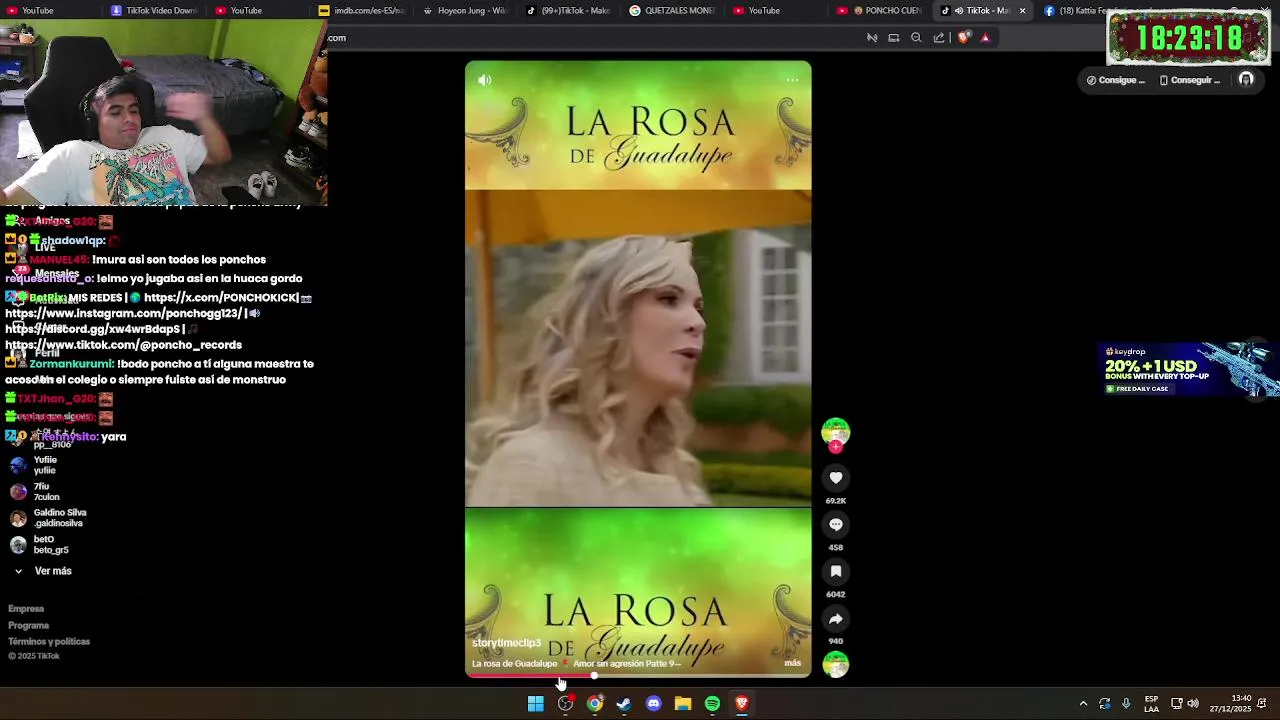The image size is (1280, 720).
Task: Open Steam from the taskbar
Action: [624, 704]
